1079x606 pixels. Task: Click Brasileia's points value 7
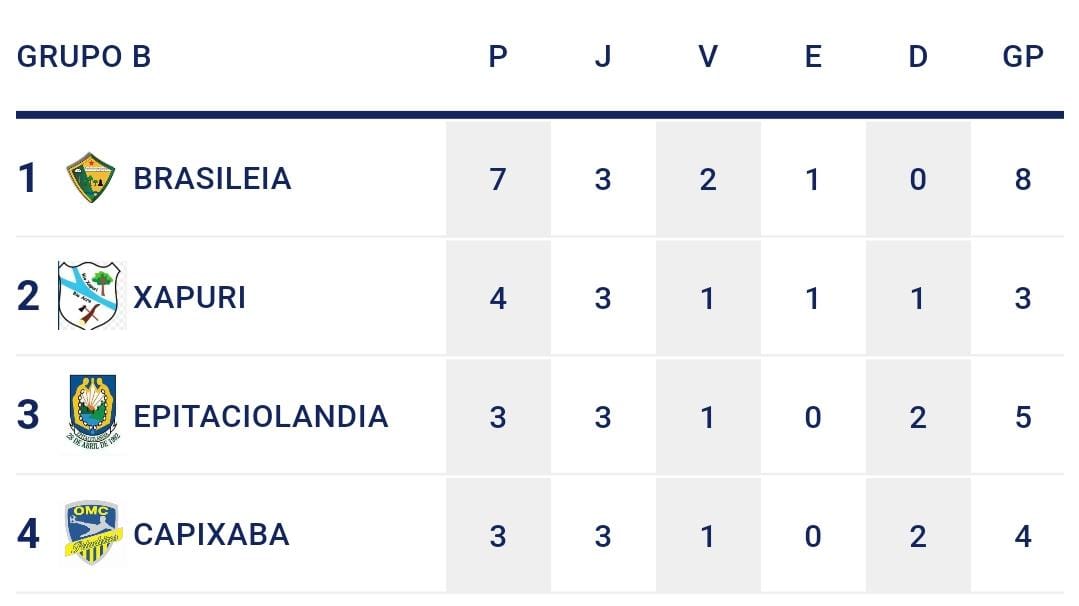tap(498, 179)
